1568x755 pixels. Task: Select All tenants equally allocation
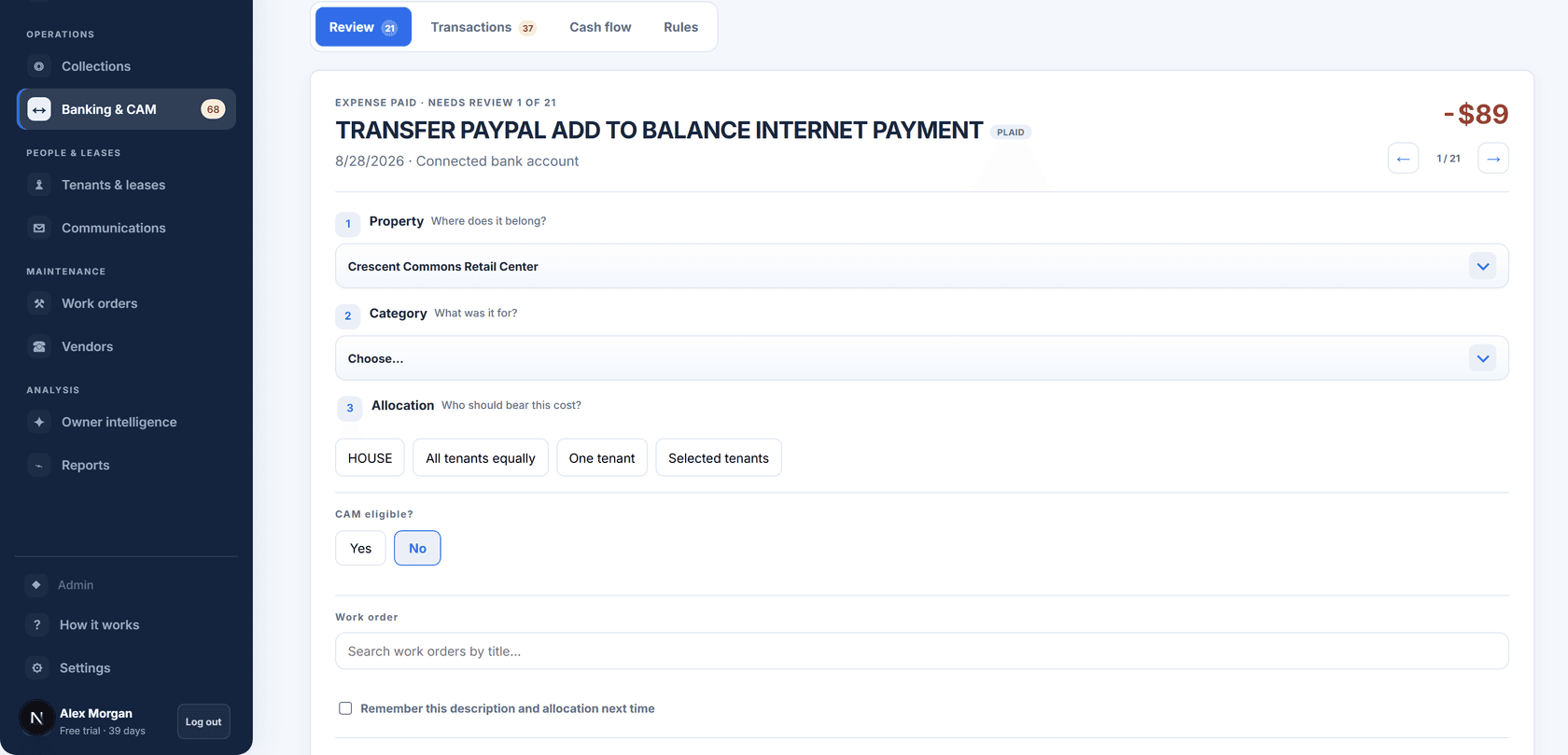coord(481,458)
